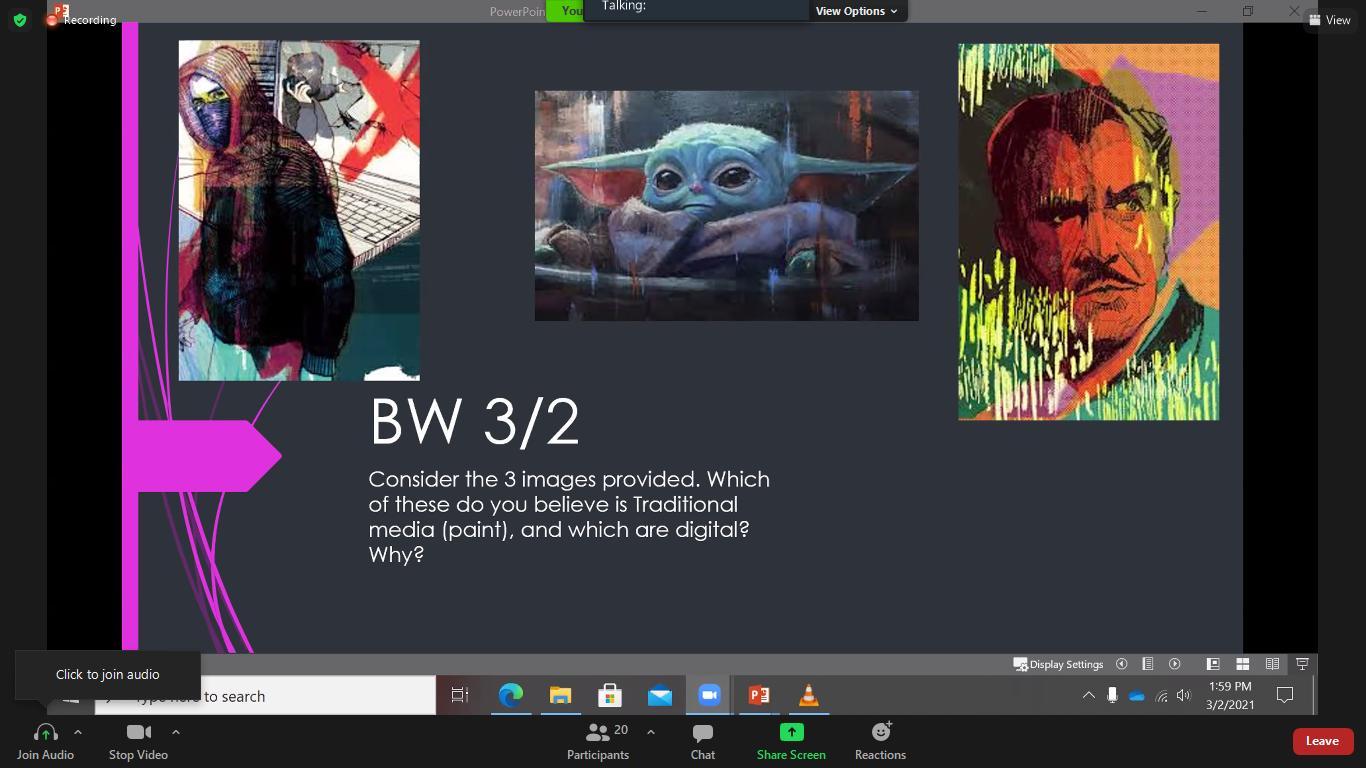The width and height of the screenshot is (1366, 768).
Task: Click the pop-art mustached man portrait
Action: point(1089,232)
